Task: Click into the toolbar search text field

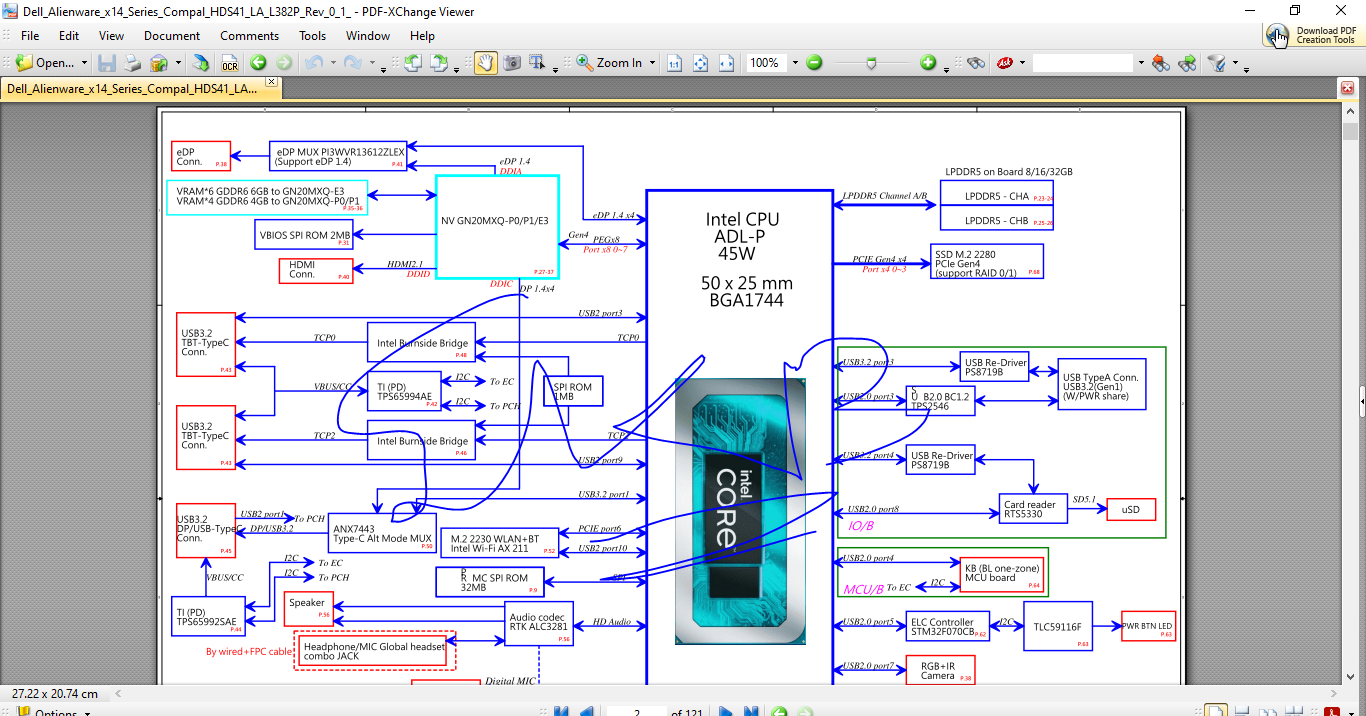Action: pos(1083,62)
